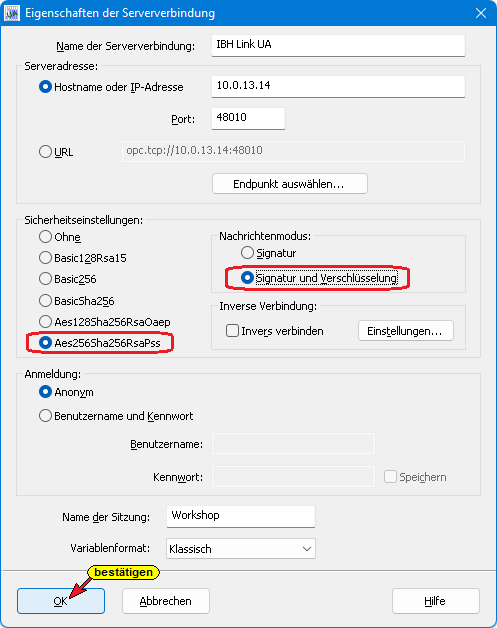Click the app icon in title bar
Viewport: 497px width, 628px height.
click(12, 13)
